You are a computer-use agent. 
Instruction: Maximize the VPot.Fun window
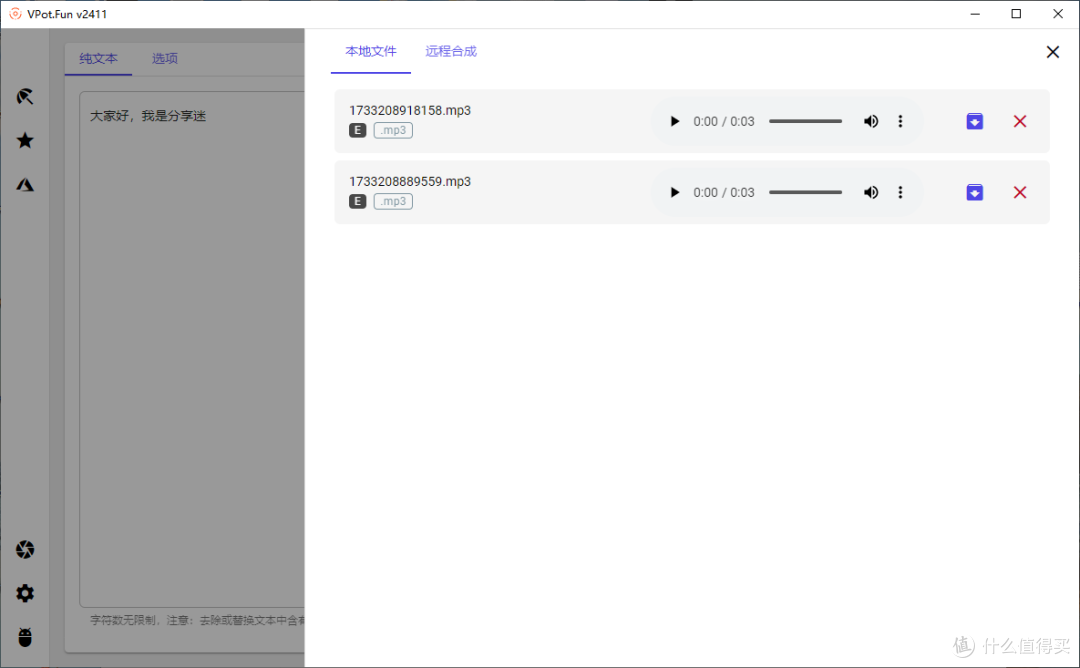pyautogui.click(x=1016, y=14)
